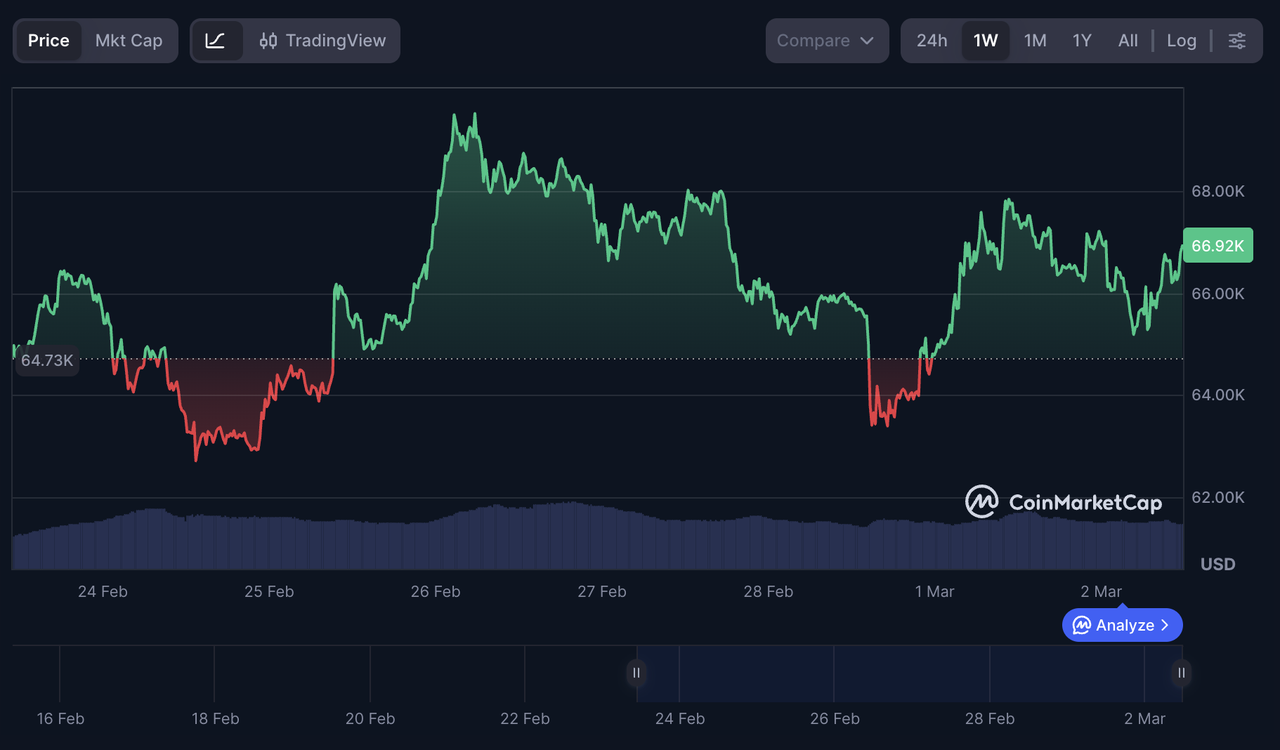Click right pause handle of range selector
1280x750 pixels.
(1181, 673)
